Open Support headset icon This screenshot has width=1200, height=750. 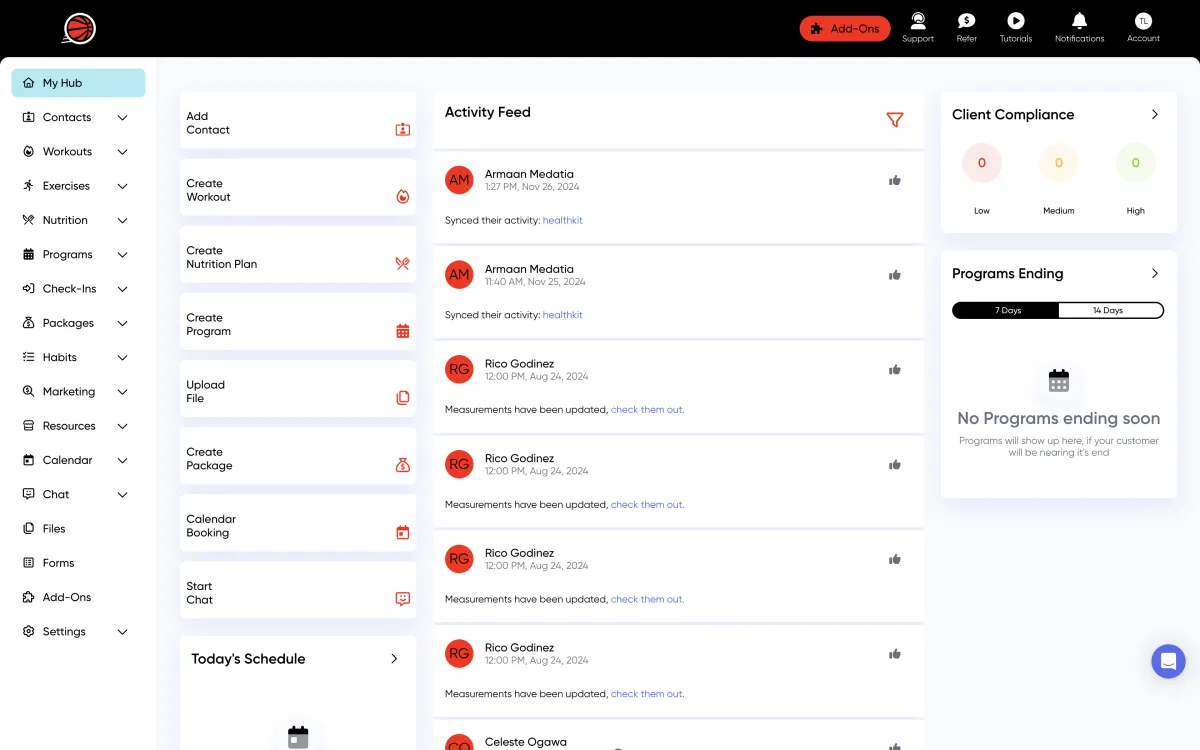[917, 20]
